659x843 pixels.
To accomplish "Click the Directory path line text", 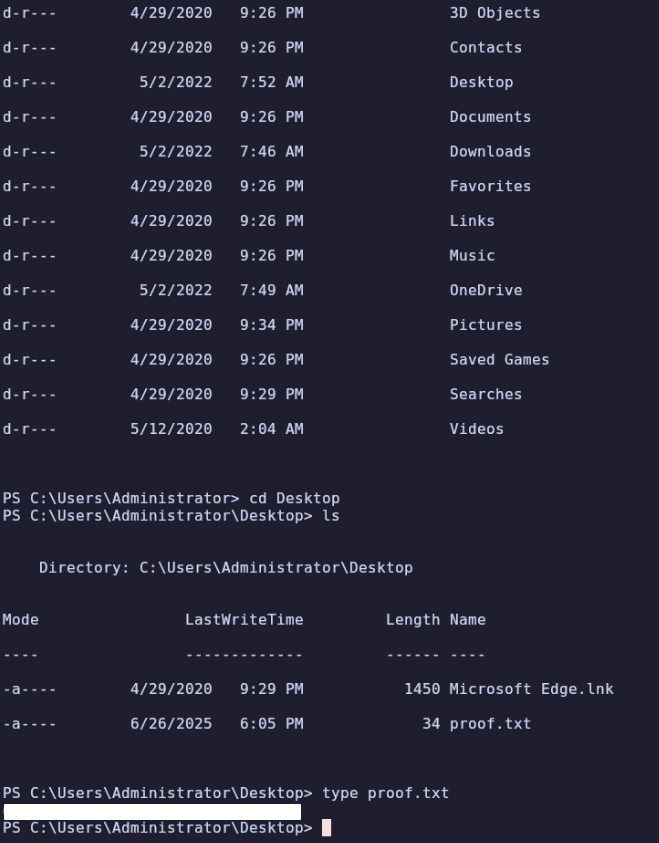I will [x=226, y=568].
